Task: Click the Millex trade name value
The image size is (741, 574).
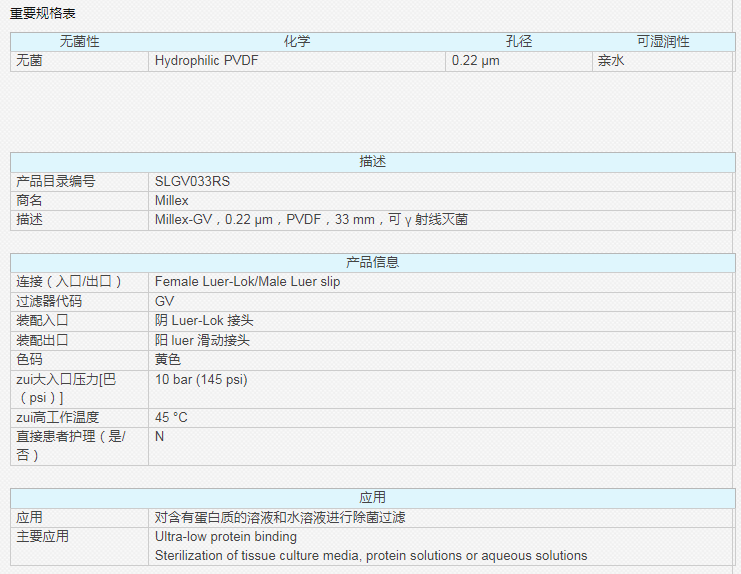Action: pos(172,201)
